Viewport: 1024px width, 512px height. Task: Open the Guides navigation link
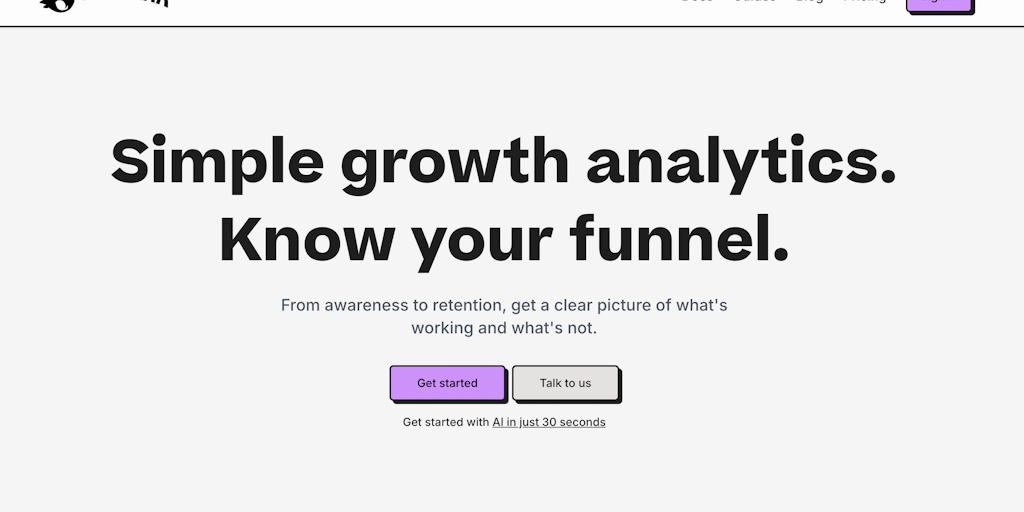click(x=754, y=2)
